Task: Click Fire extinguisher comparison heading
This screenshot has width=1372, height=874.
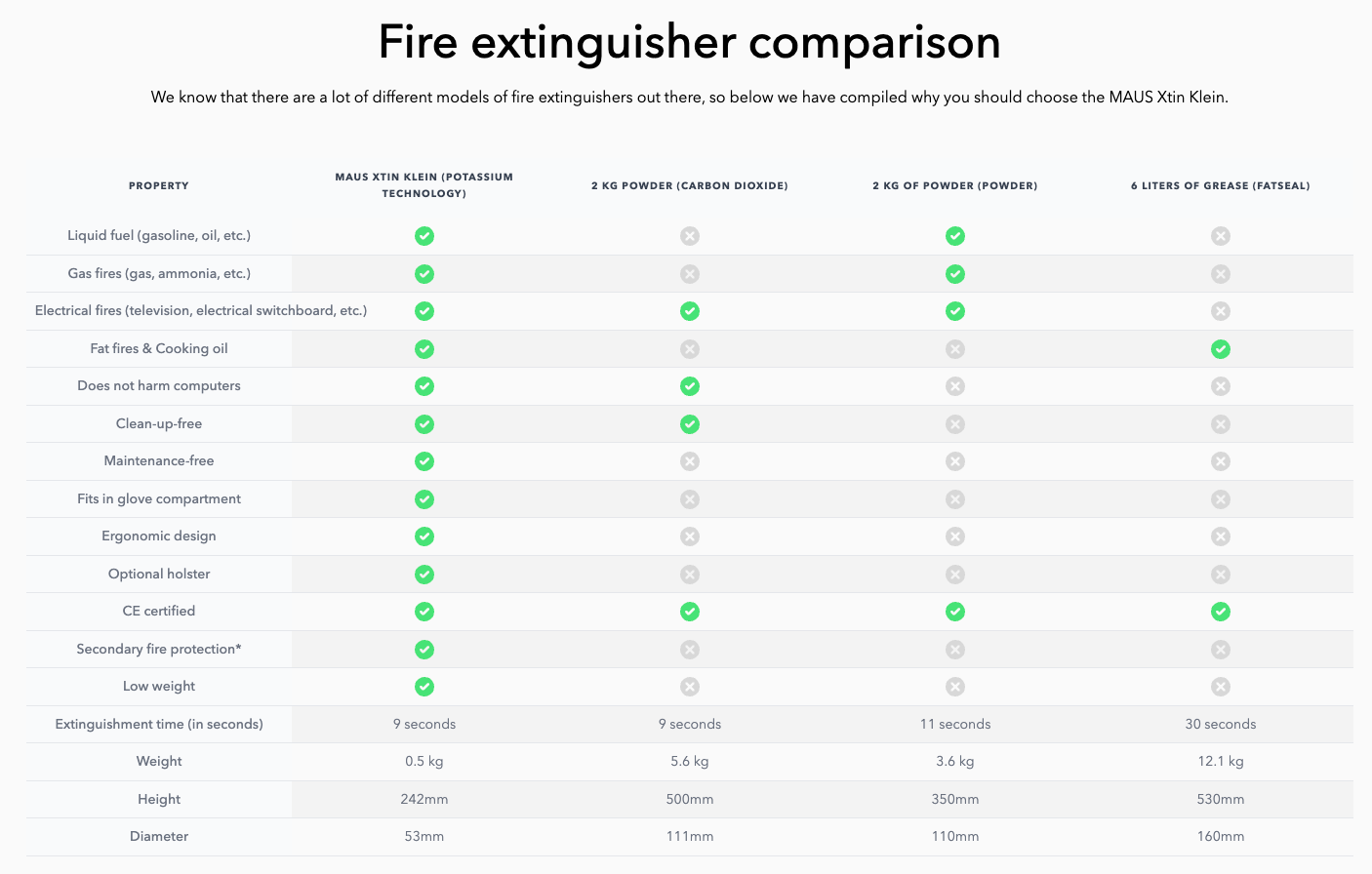Action: pos(689,42)
